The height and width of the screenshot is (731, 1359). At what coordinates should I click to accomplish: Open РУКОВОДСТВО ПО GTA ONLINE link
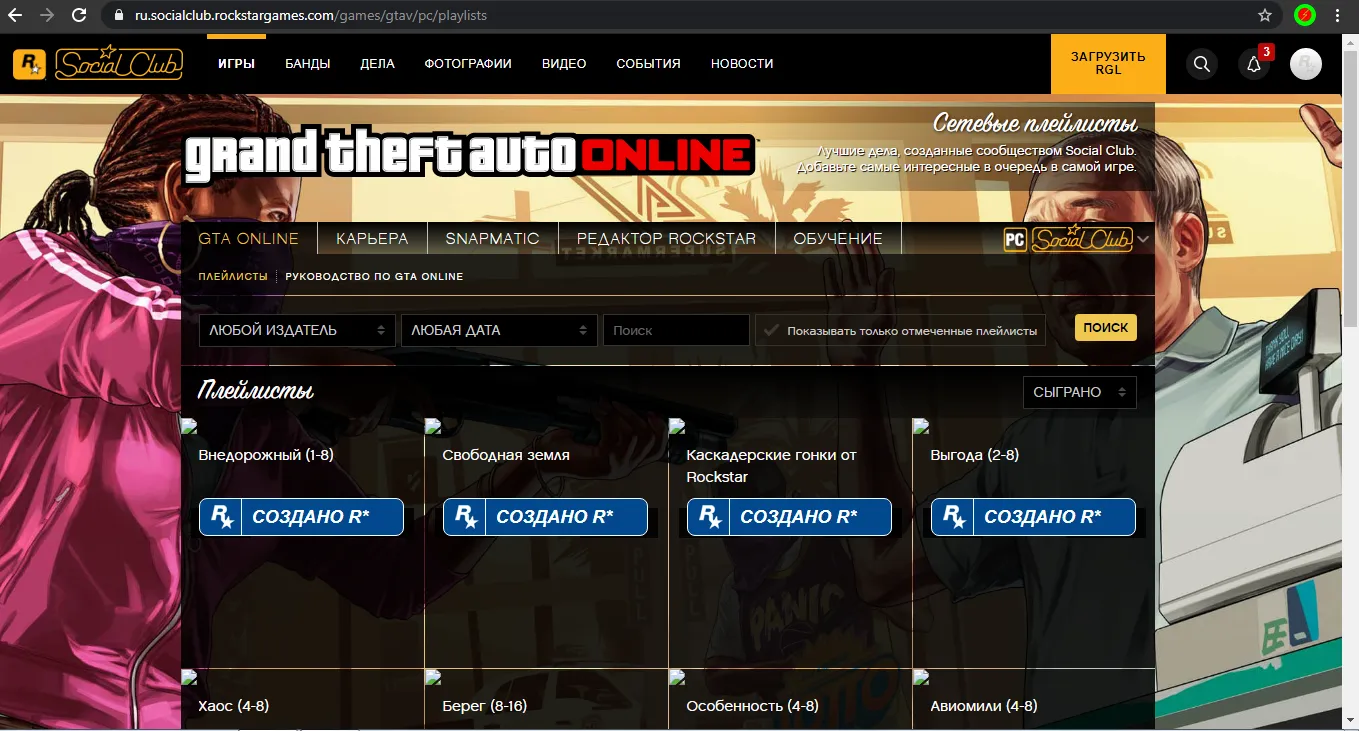[374, 276]
